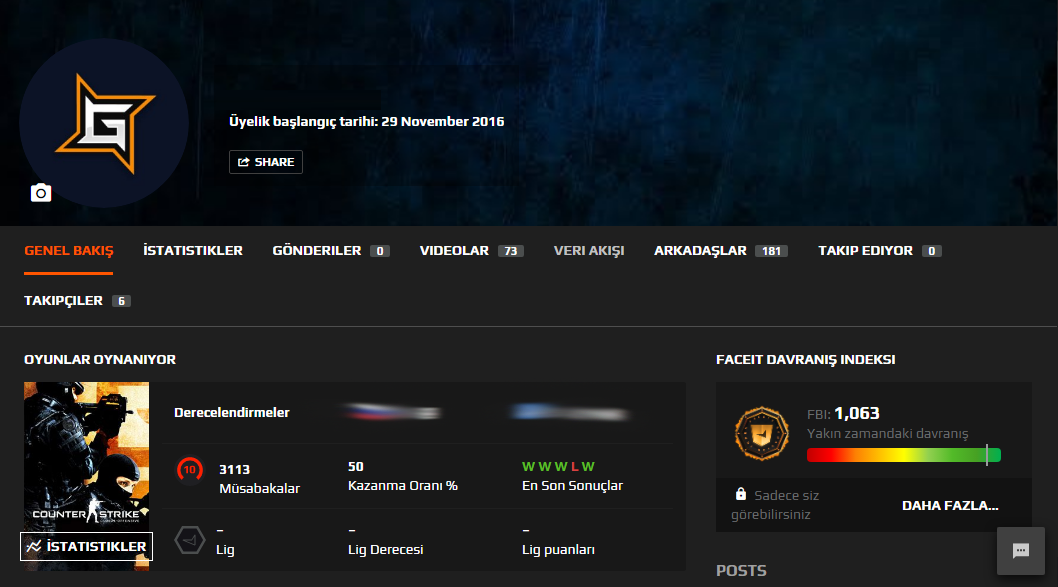Click the skill level 10 badge icon
Screen dimensions: 1058x587
[189, 468]
